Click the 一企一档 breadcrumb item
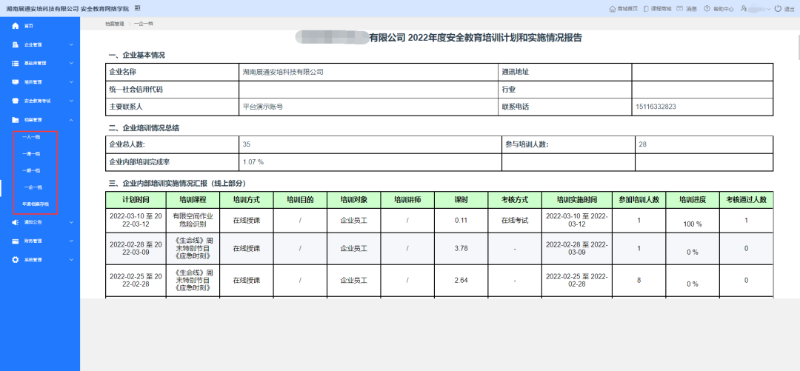 pos(143,23)
